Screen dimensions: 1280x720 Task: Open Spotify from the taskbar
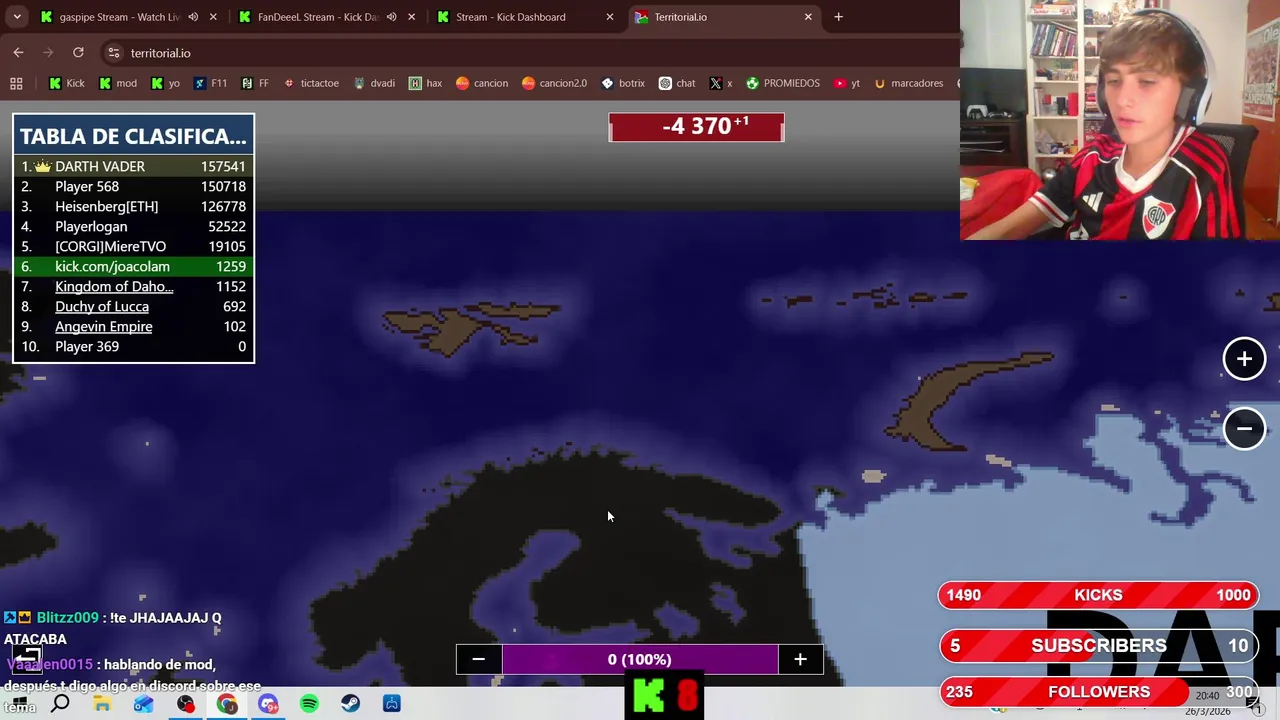coord(309,704)
